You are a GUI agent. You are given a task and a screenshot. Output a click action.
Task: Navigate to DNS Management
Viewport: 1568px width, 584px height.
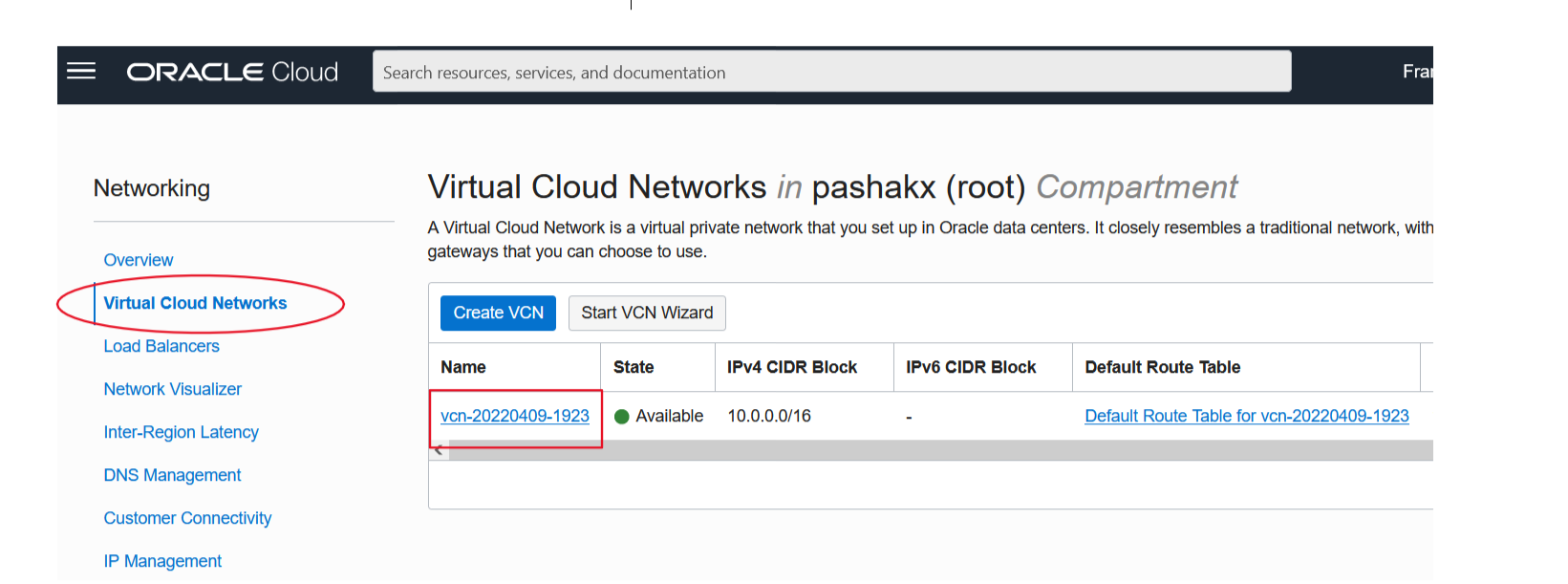pos(173,475)
